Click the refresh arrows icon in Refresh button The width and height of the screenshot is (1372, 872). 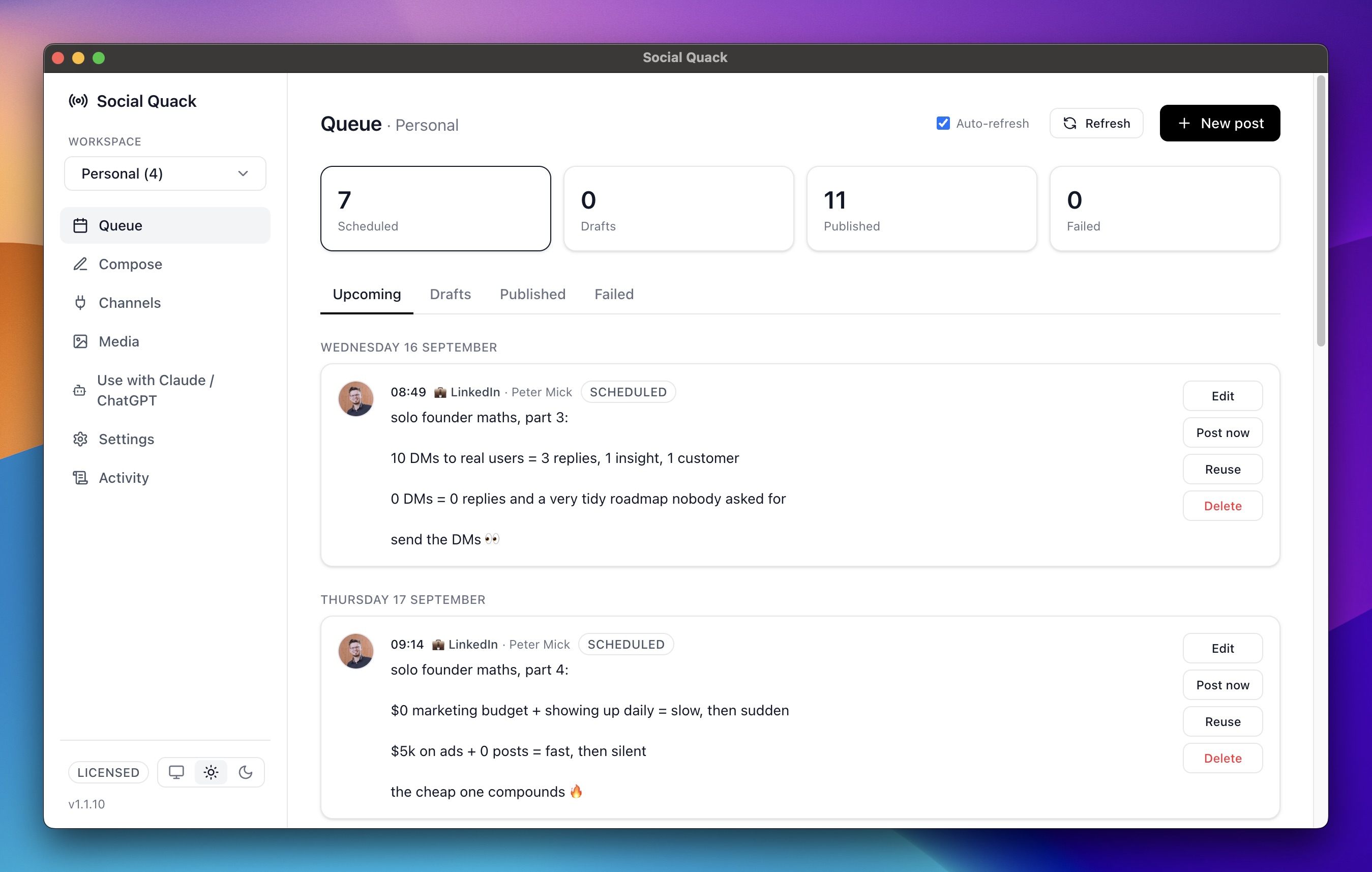1069,123
